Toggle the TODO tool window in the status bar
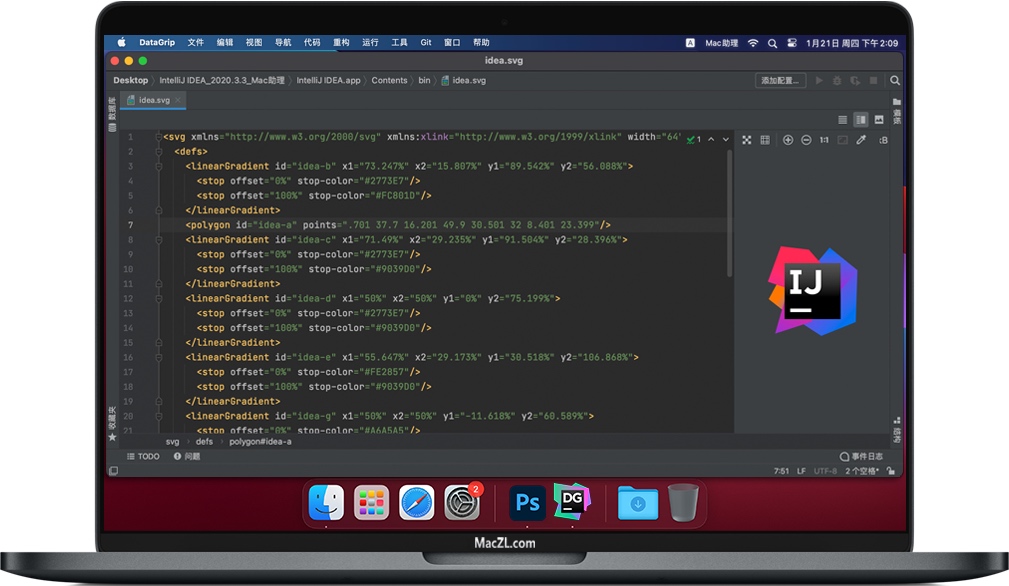The image size is (1009, 586). coord(143,456)
